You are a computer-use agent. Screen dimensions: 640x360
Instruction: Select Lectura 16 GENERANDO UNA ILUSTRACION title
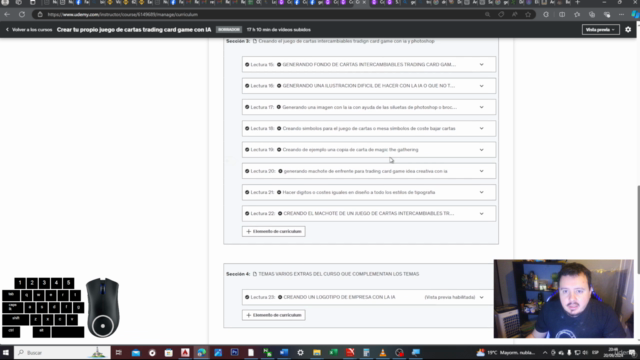click(x=369, y=86)
